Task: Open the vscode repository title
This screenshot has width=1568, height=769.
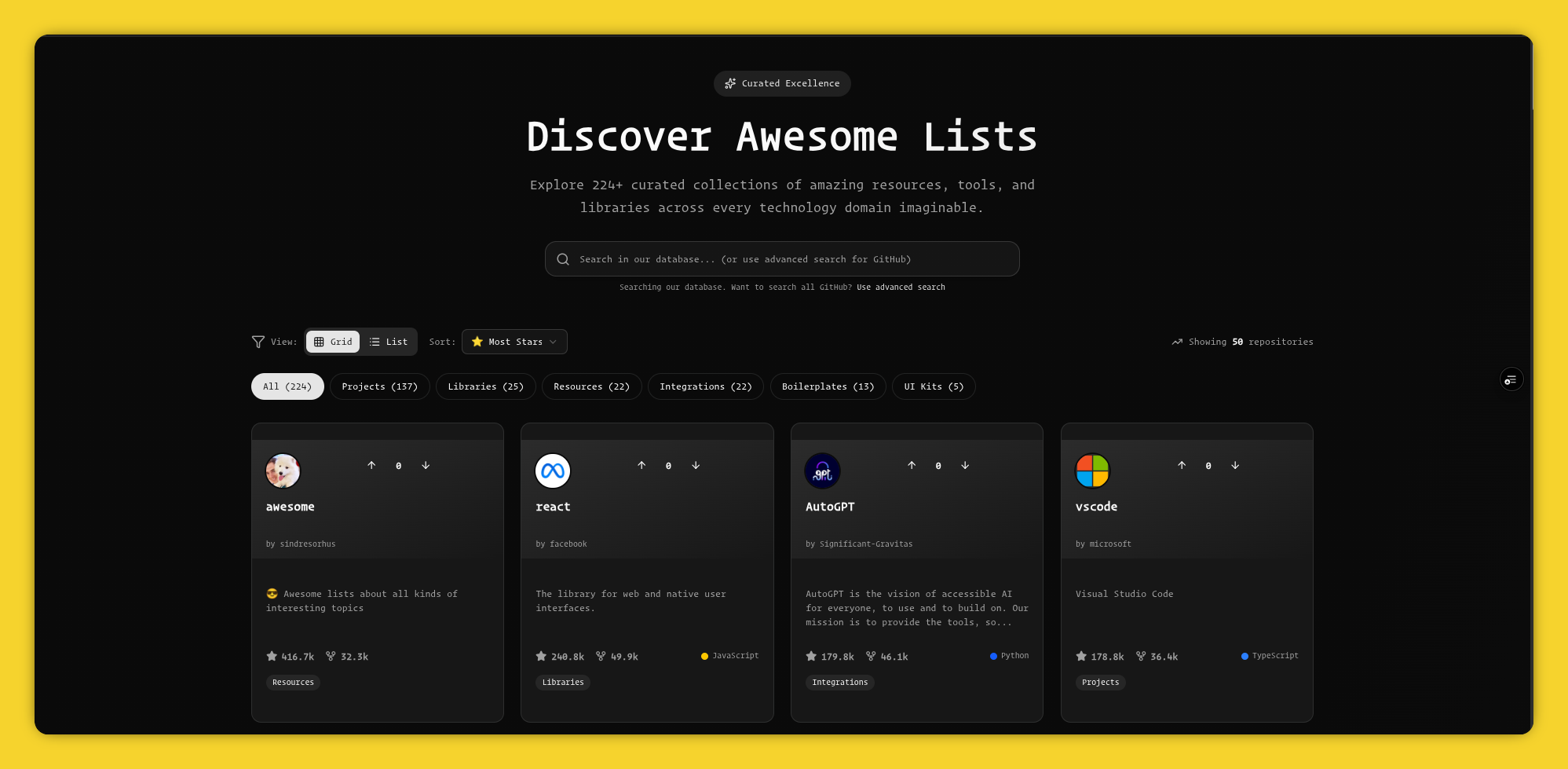Action: (1096, 507)
